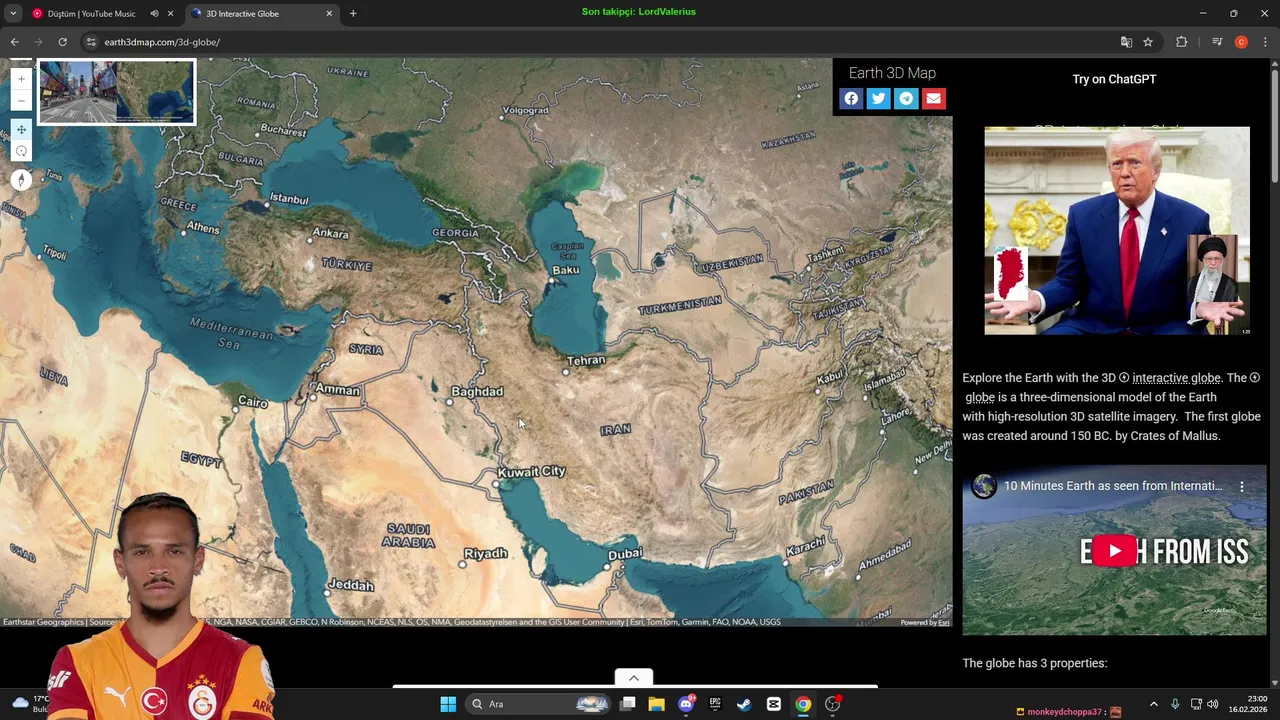Open the Windows Start menu
The image size is (1280, 720).
point(448,704)
